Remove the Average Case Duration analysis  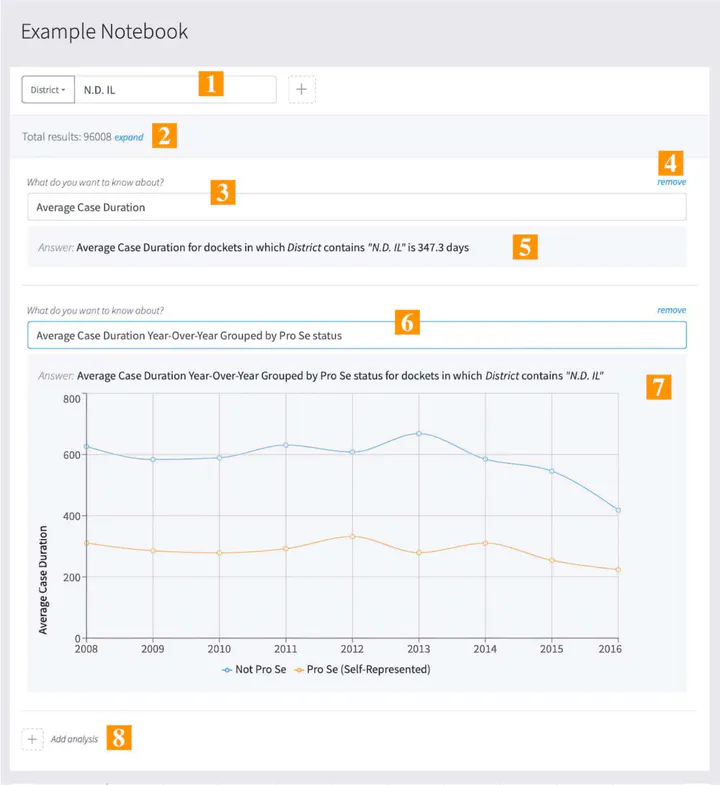(671, 182)
